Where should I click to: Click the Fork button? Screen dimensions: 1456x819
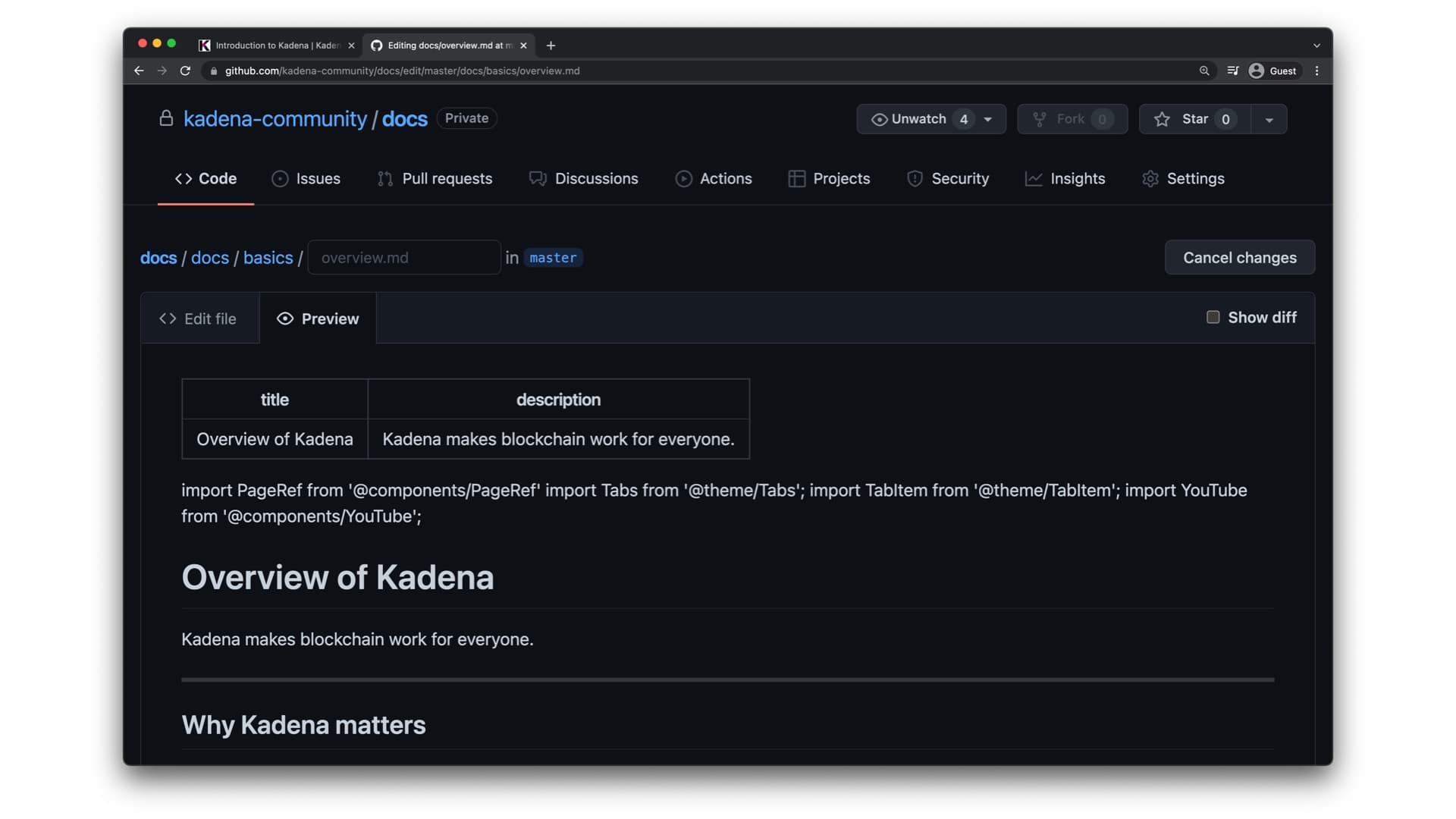[1072, 119]
